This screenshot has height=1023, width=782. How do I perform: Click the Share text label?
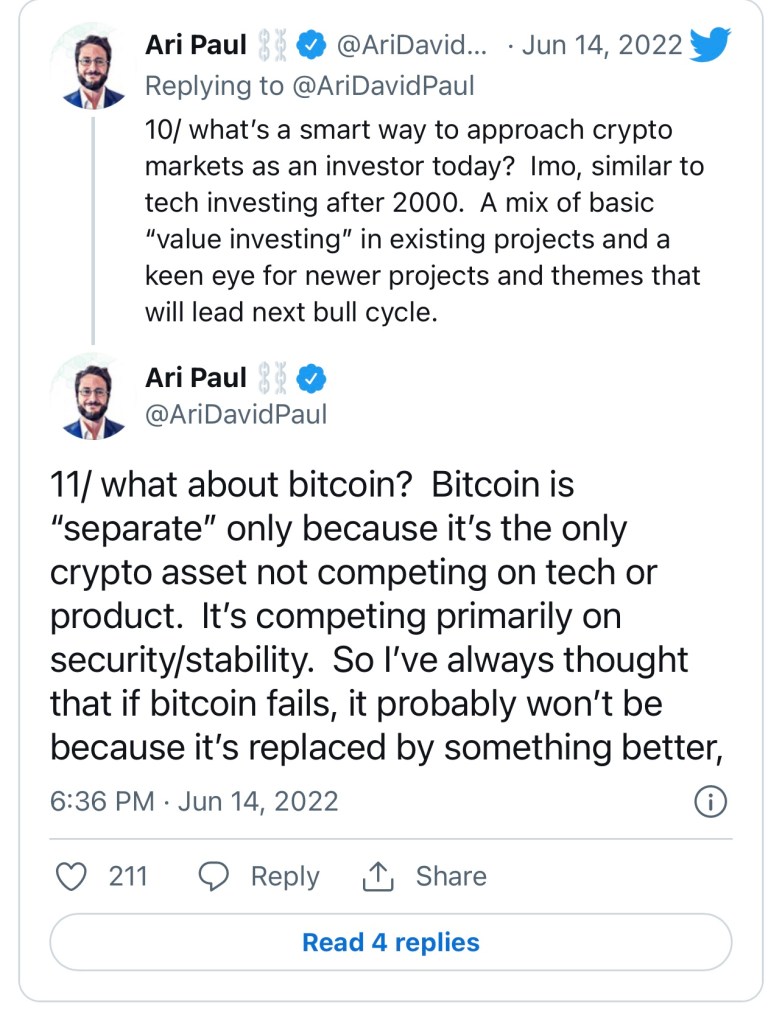pos(451,877)
